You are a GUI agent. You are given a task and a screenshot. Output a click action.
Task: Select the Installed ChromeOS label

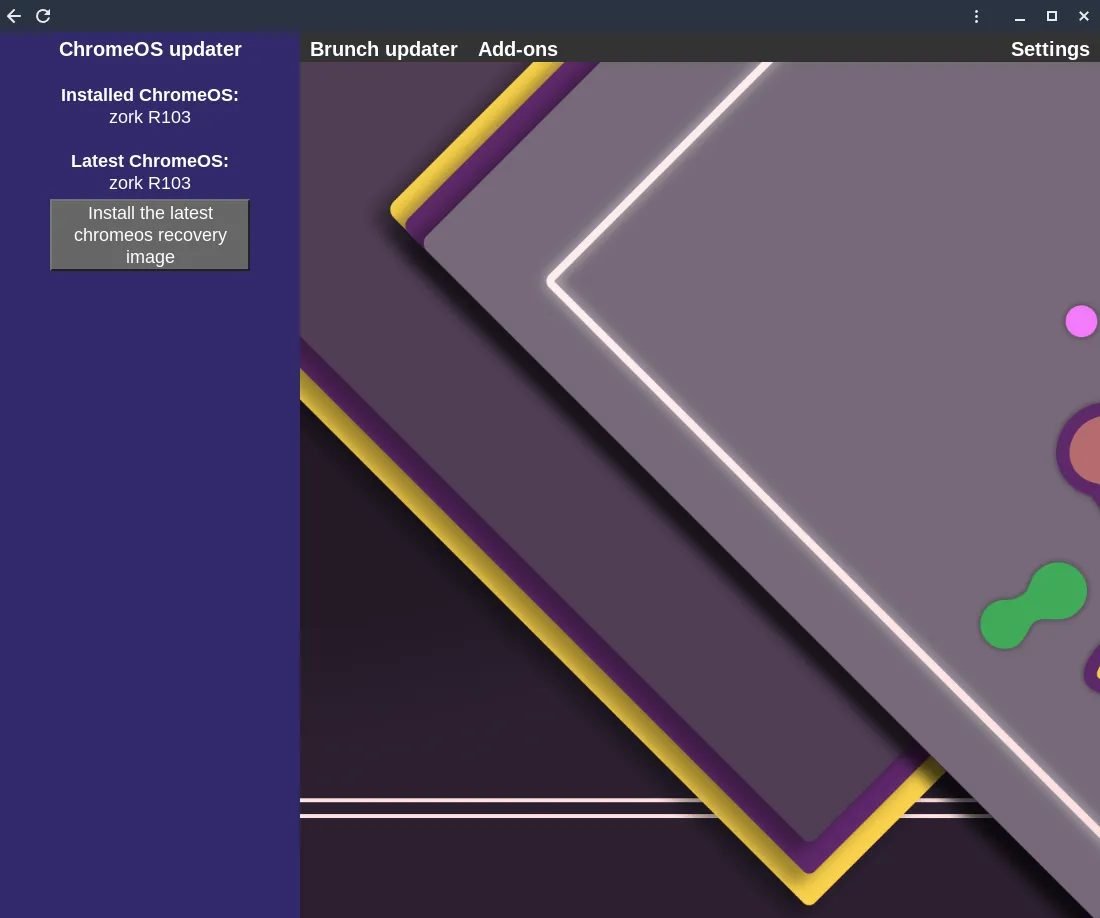[x=150, y=95]
